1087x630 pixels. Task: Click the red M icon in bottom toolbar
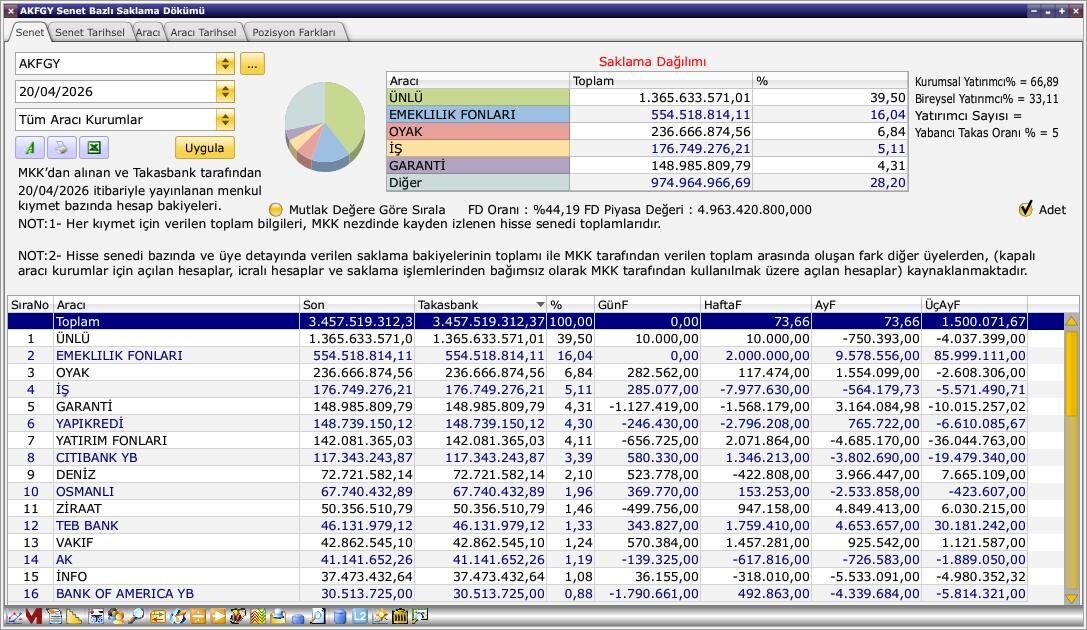point(34,617)
